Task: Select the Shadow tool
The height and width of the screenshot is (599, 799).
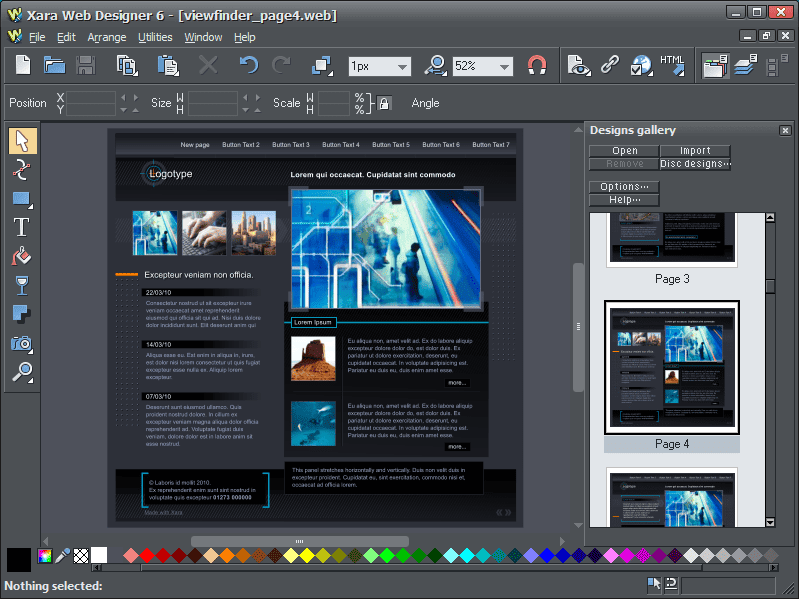Action: [21, 314]
